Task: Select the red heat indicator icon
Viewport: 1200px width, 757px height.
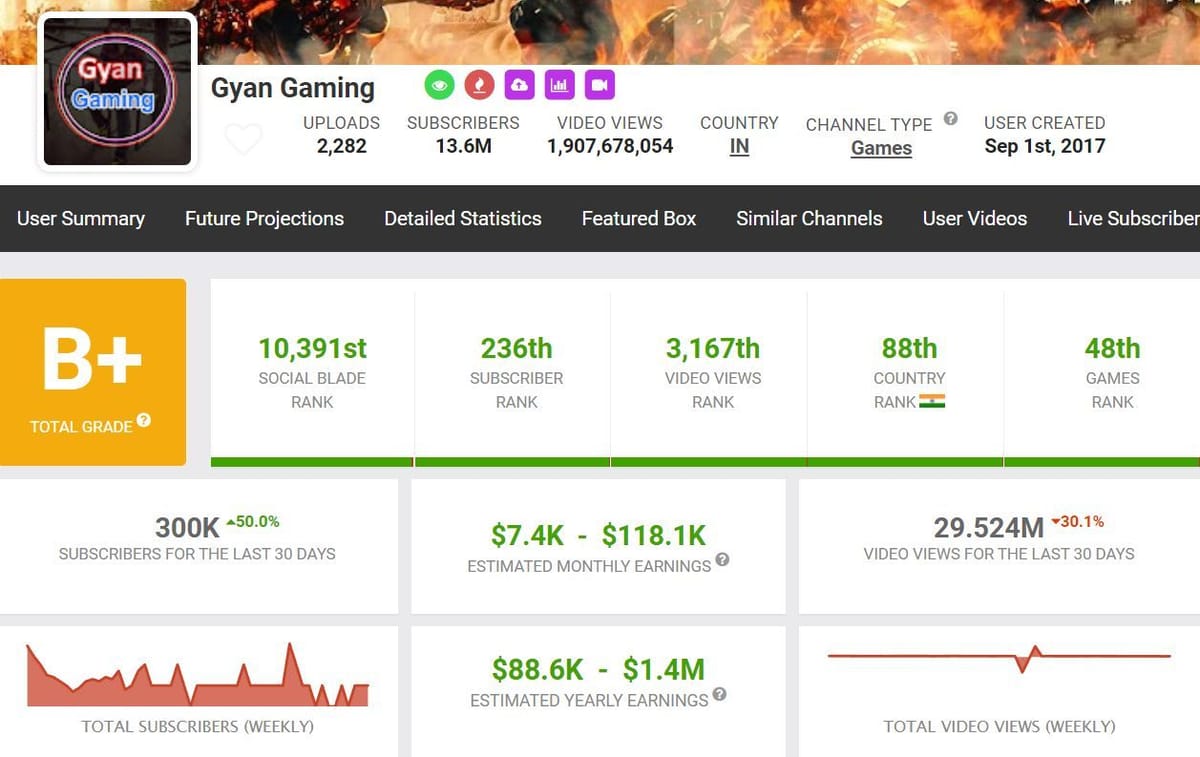Action: (x=479, y=85)
